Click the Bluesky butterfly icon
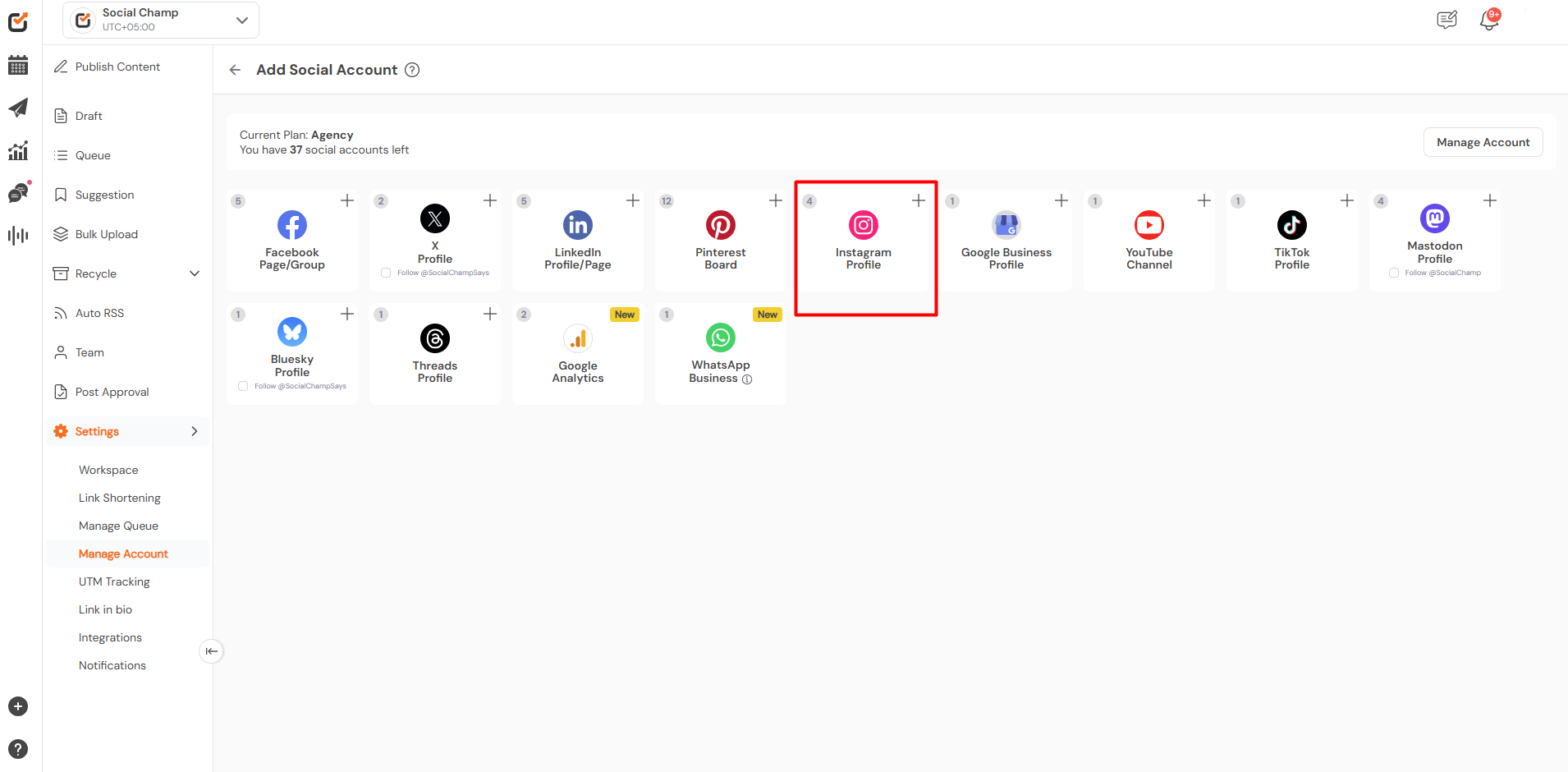 click(x=292, y=332)
